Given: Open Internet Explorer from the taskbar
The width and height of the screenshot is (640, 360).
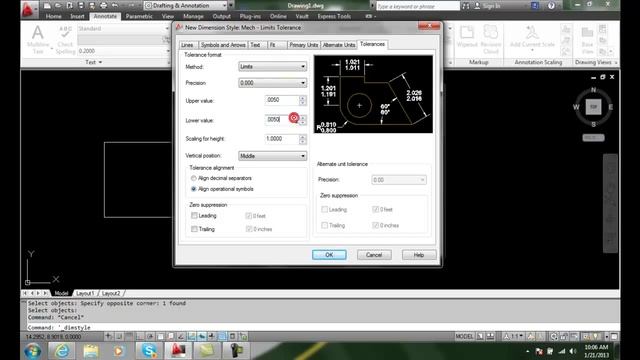Looking at the screenshot, I should (62, 351).
